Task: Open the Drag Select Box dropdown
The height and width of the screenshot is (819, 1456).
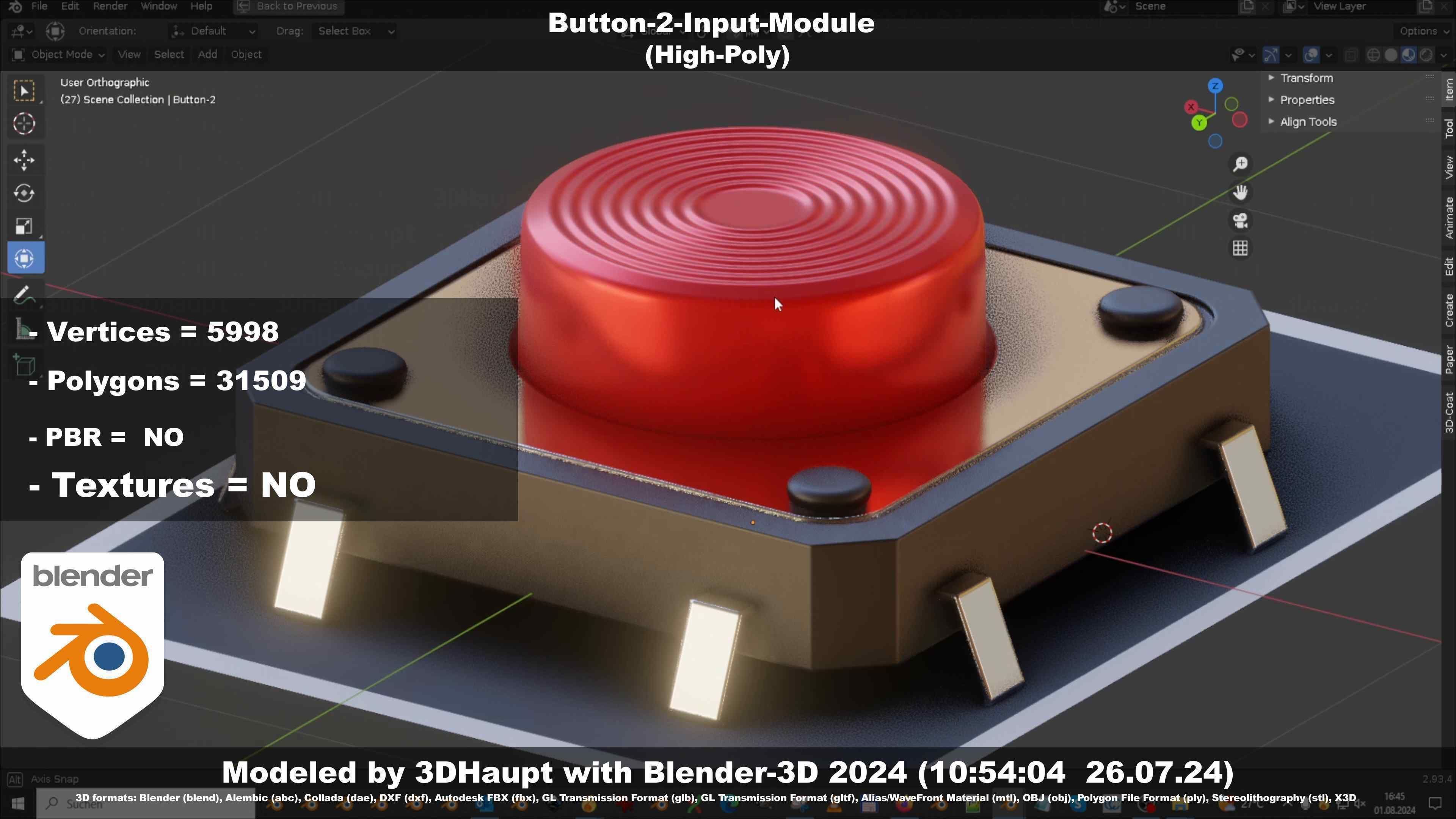Action: tap(355, 31)
